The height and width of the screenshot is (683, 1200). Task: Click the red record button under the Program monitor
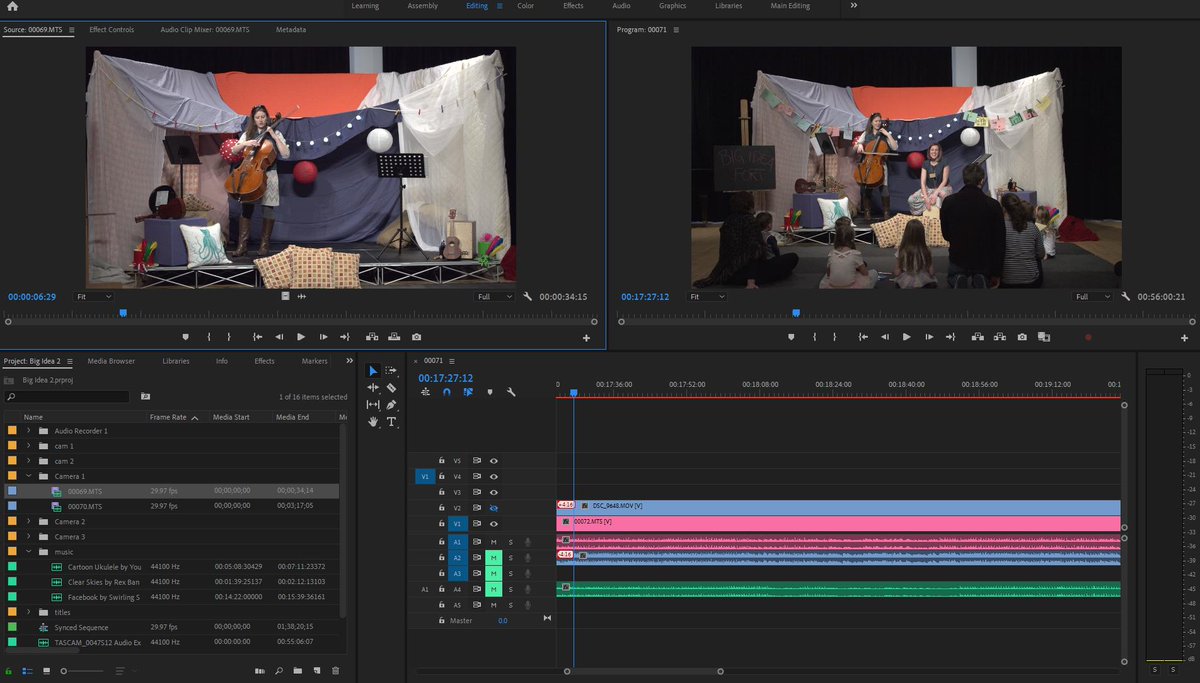point(1088,337)
